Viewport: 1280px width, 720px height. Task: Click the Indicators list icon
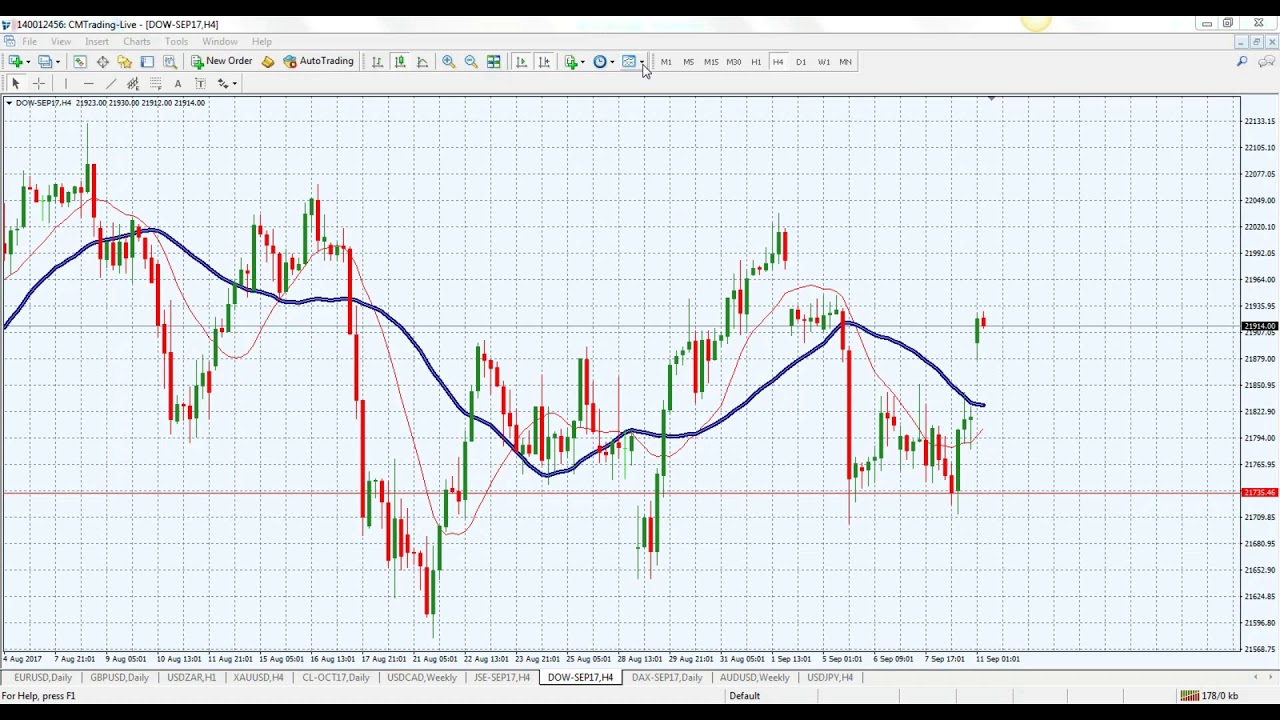tap(571, 62)
